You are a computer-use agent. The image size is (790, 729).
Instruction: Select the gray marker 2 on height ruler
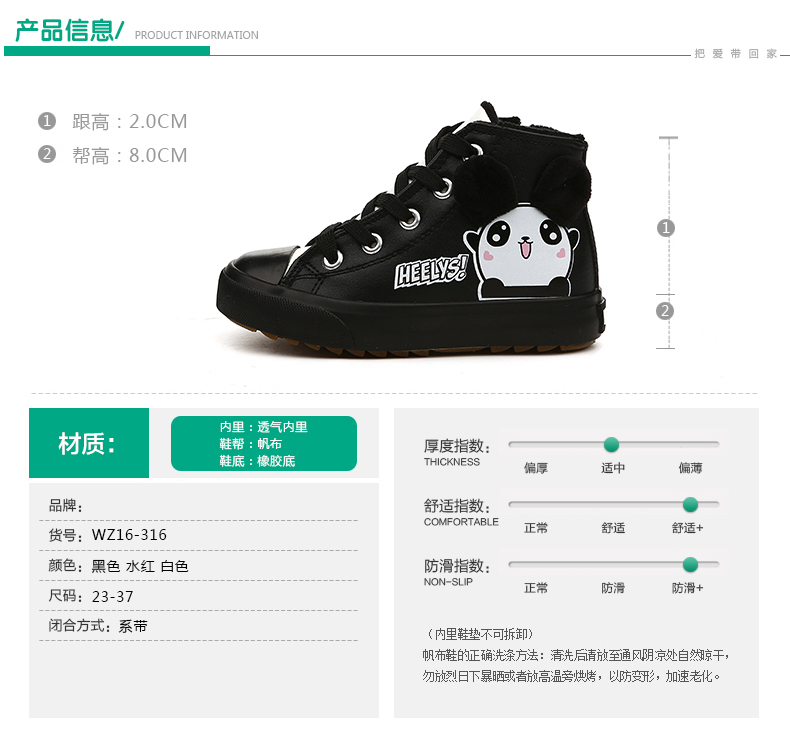(x=665, y=311)
